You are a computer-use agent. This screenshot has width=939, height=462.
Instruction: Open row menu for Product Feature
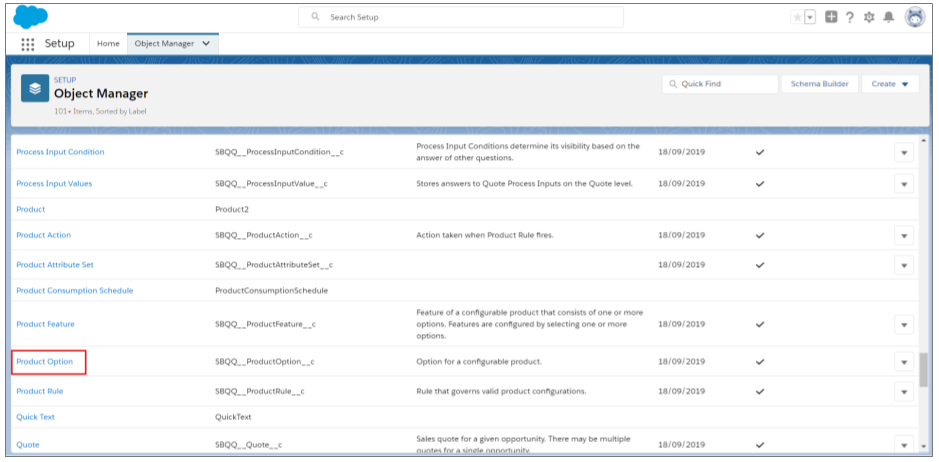click(x=904, y=324)
